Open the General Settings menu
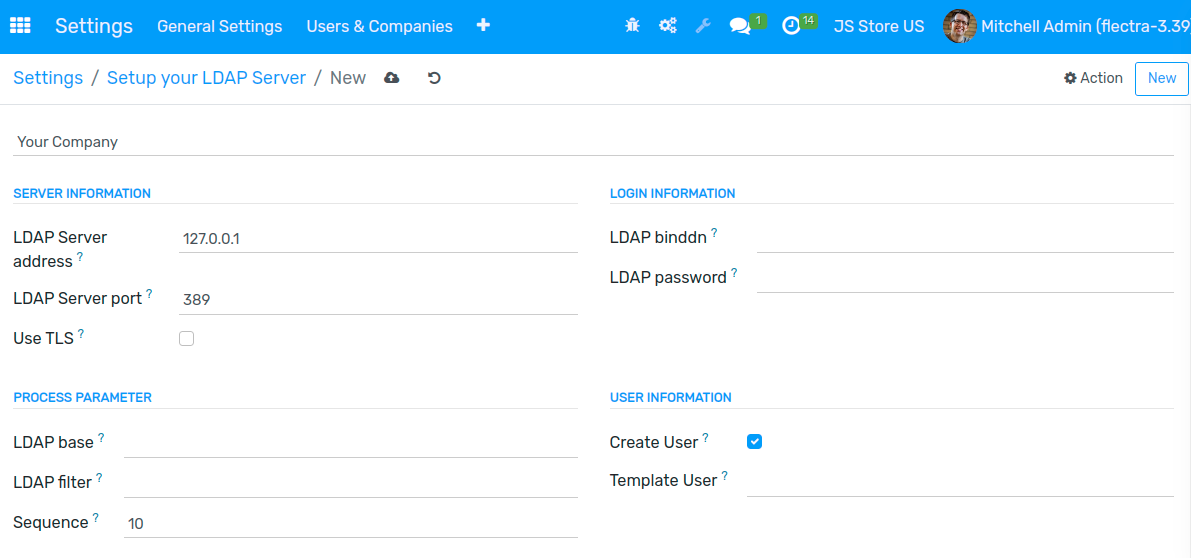The image size is (1191, 559). click(220, 27)
